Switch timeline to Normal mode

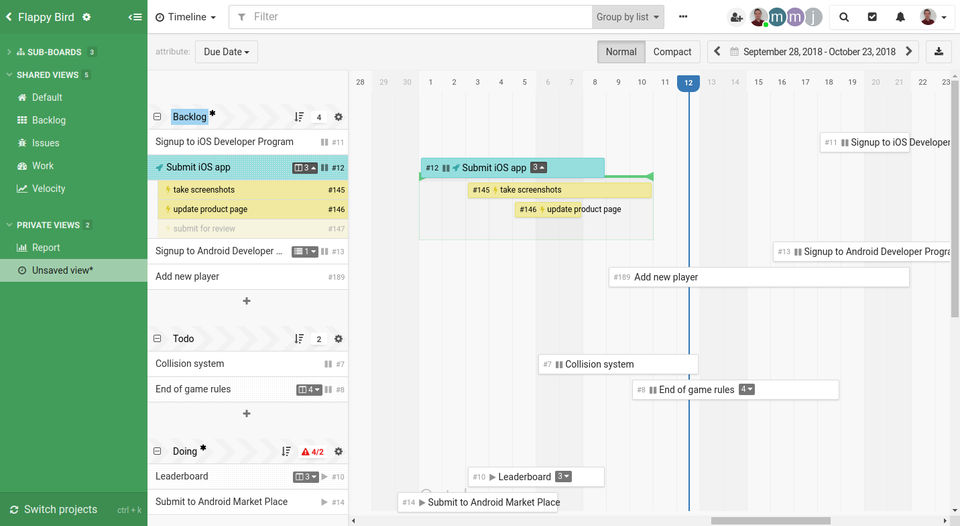tap(621, 52)
